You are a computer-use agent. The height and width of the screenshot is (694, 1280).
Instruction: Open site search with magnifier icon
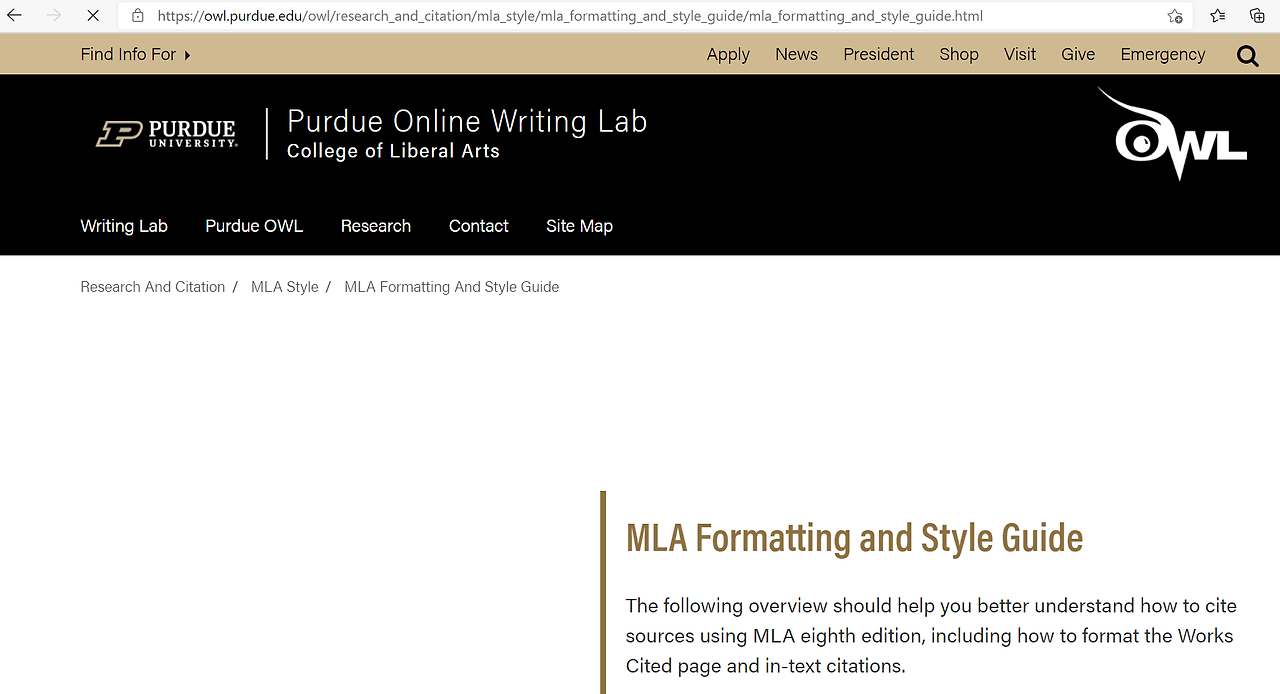coord(1247,56)
